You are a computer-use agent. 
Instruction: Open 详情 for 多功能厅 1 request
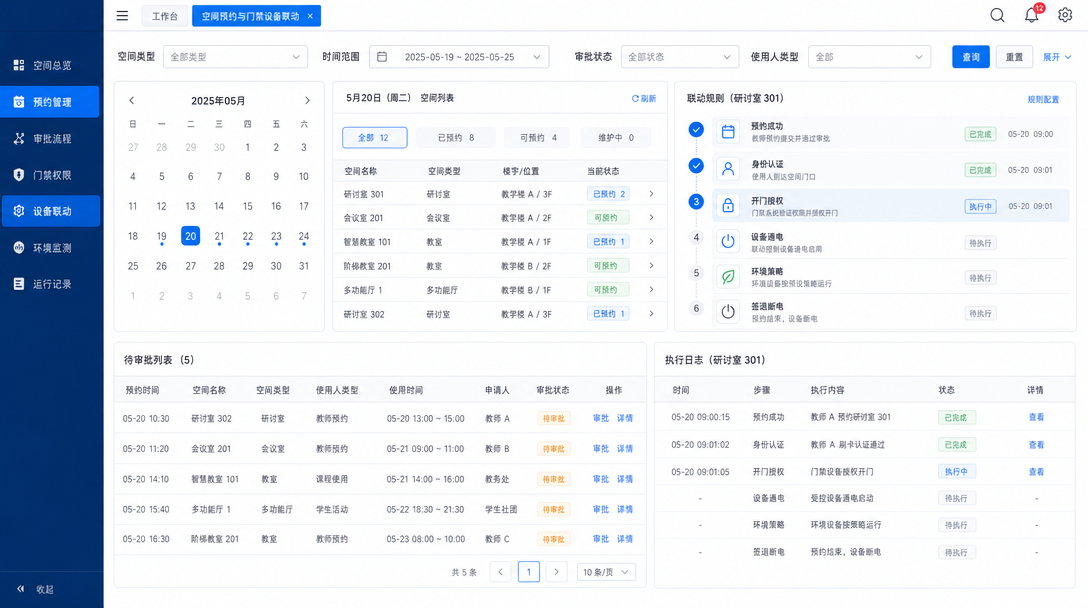pos(624,509)
